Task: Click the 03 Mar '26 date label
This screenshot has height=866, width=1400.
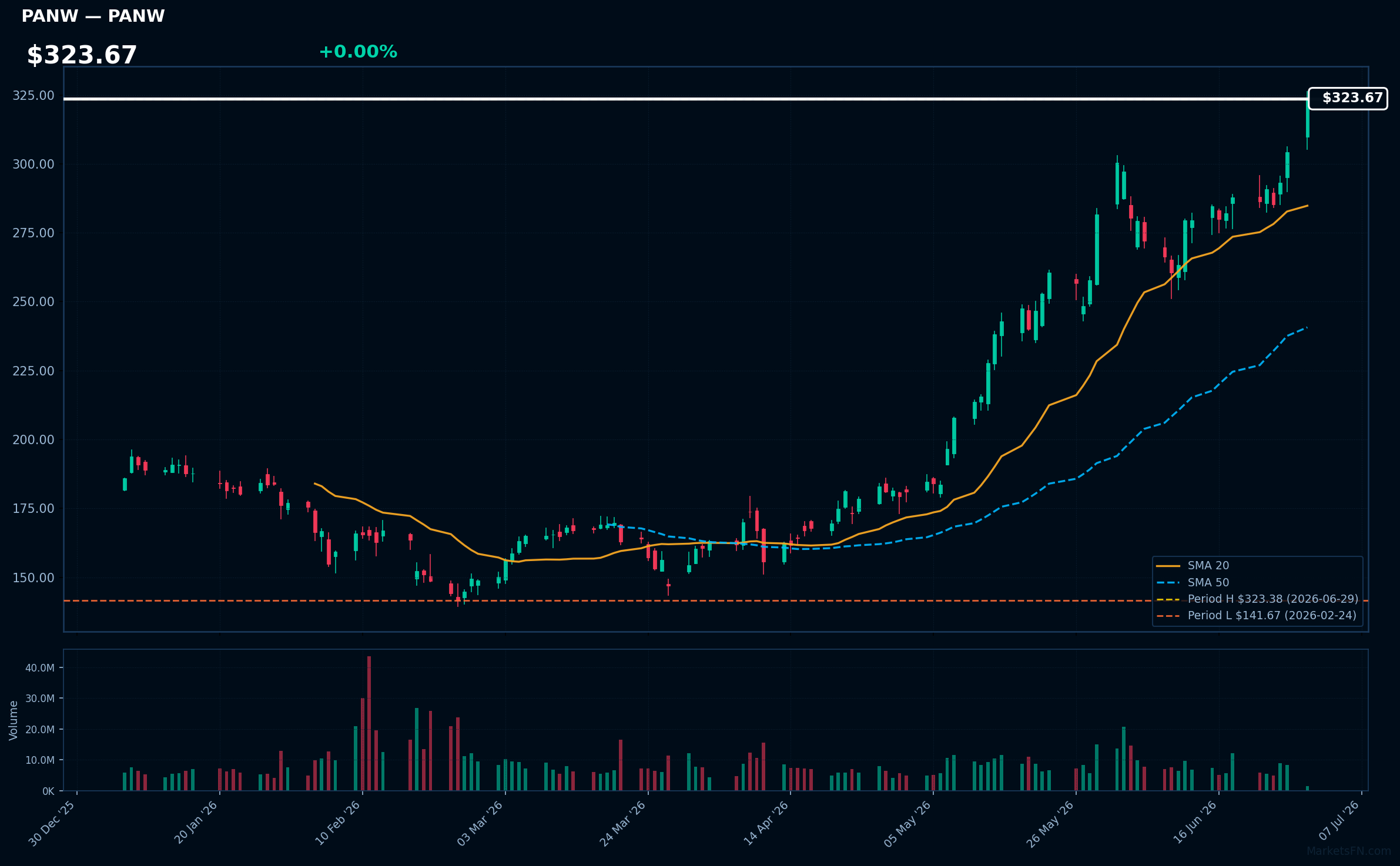Action: click(x=480, y=823)
